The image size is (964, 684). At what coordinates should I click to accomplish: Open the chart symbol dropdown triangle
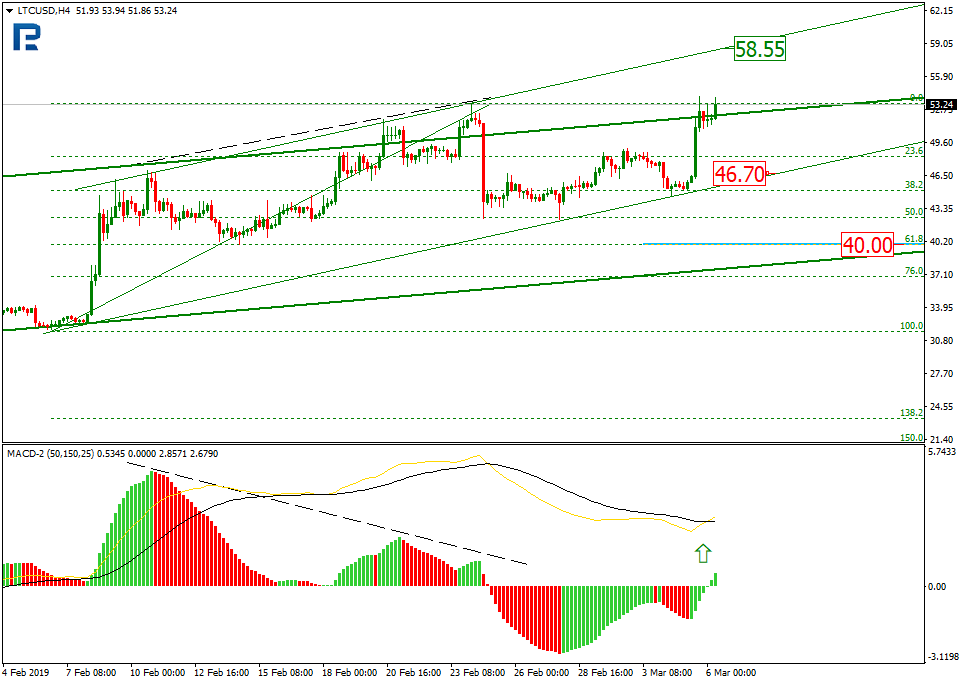9,10
